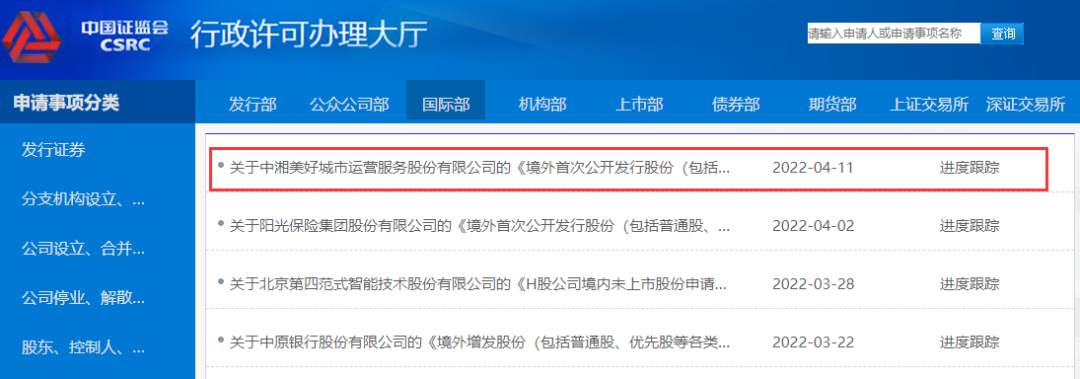
Task: Open the 中湘美好城市运营服务 application link
Action: coord(479,167)
